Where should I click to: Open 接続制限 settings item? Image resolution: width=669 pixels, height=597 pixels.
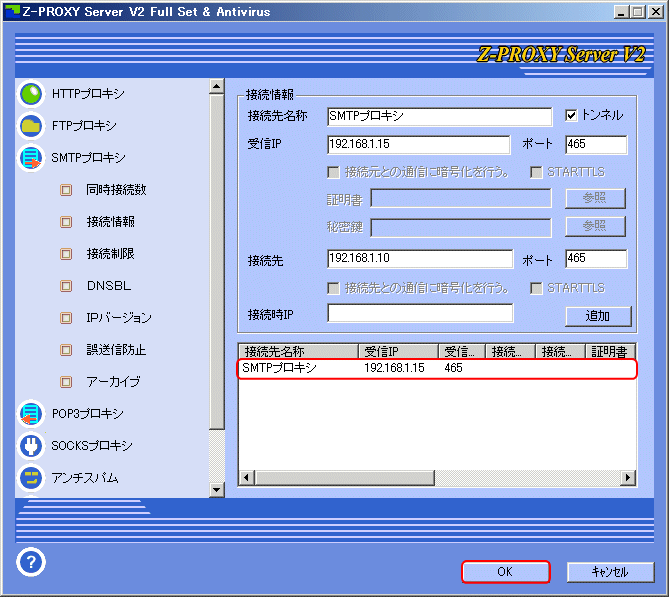click(111, 253)
